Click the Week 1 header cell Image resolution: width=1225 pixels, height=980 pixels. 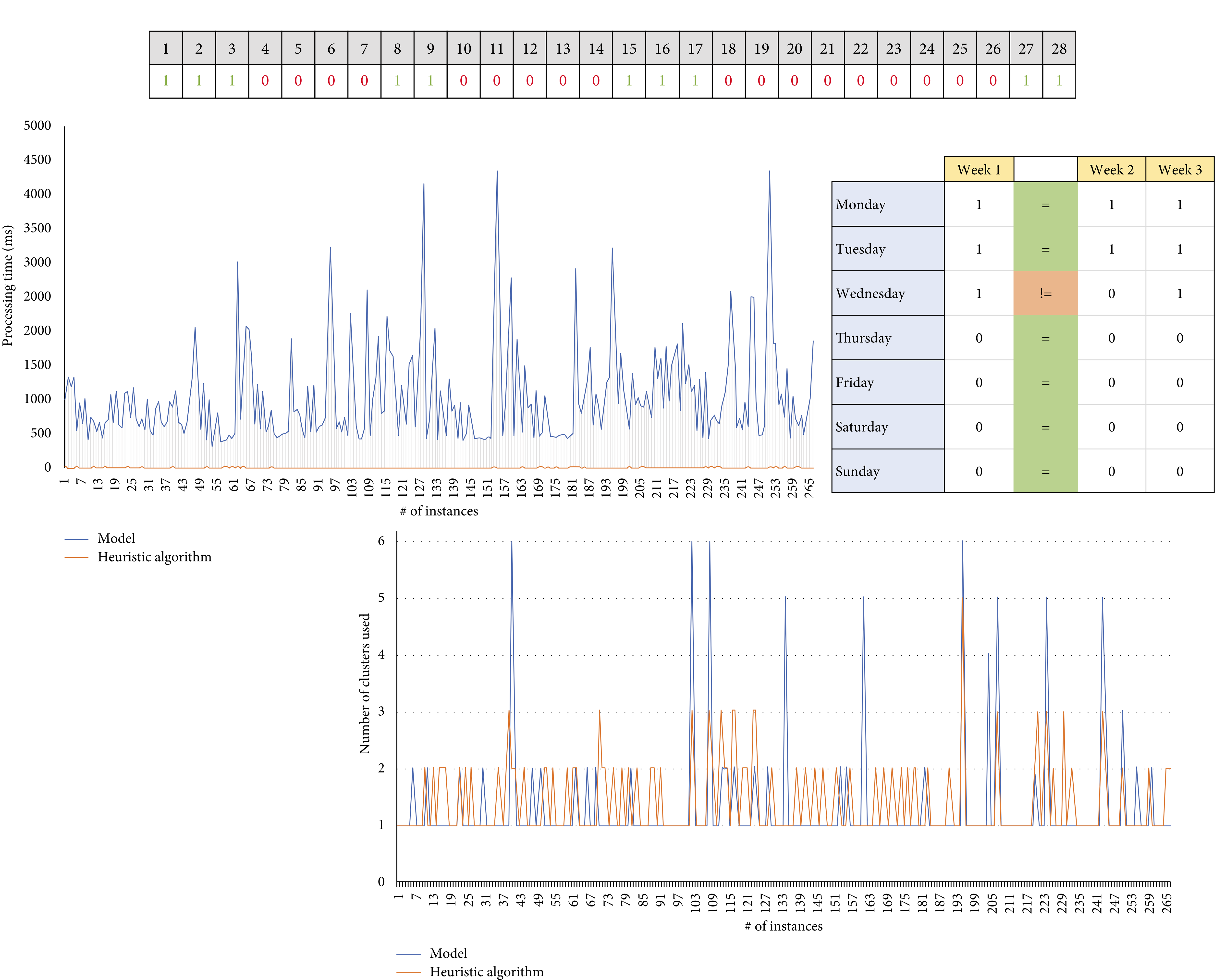979,169
